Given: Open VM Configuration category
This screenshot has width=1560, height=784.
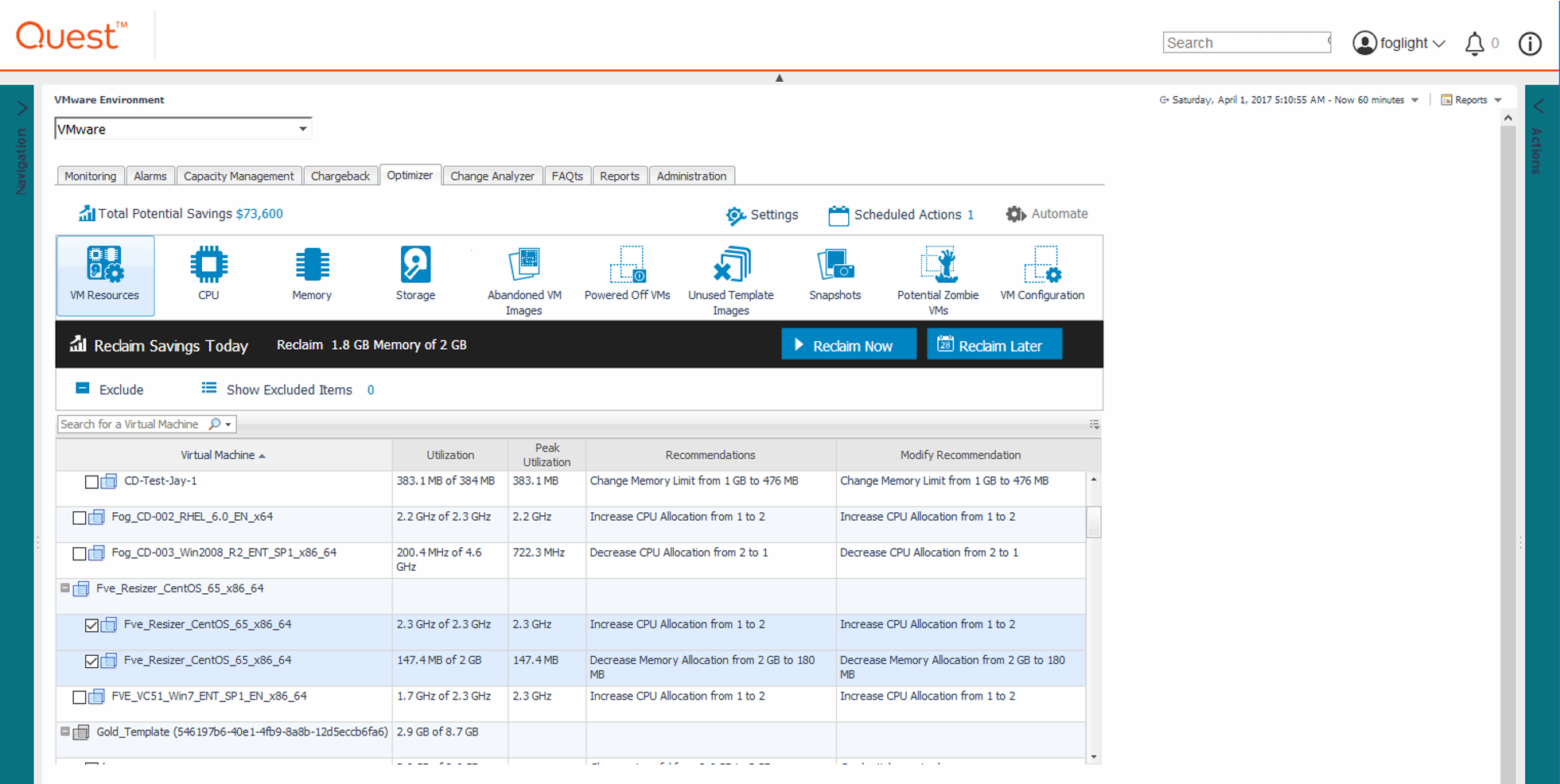Looking at the screenshot, I should pyautogui.click(x=1042, y=275).
